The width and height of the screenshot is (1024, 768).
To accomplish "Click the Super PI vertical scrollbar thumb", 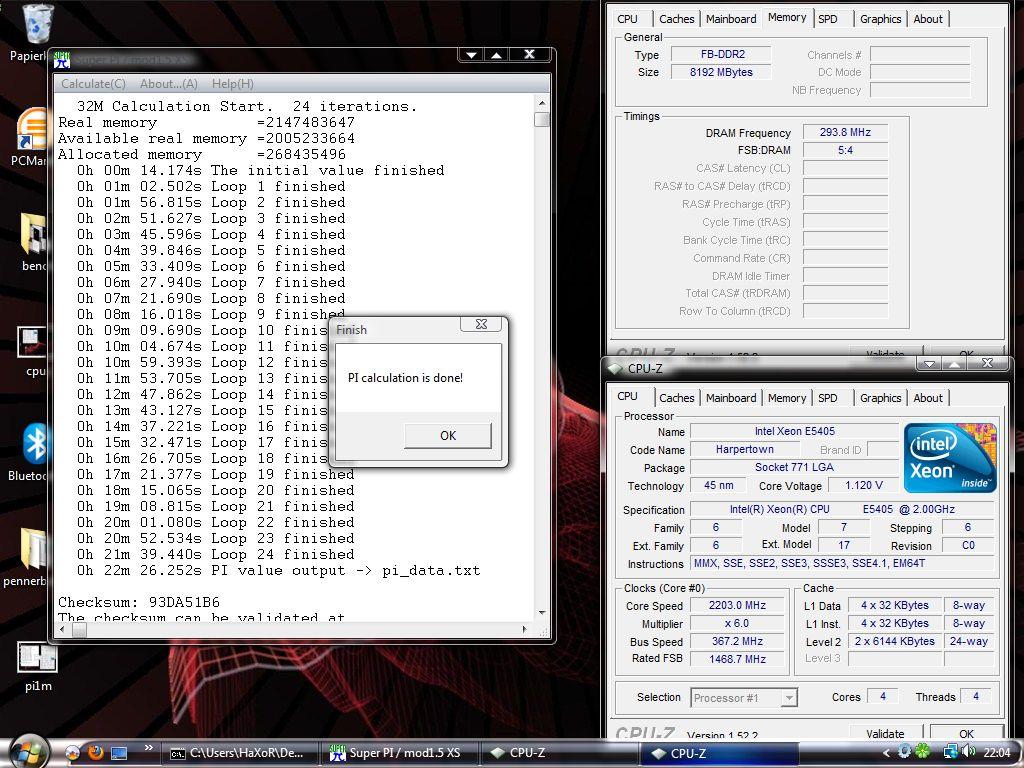I will click(541, 119).
